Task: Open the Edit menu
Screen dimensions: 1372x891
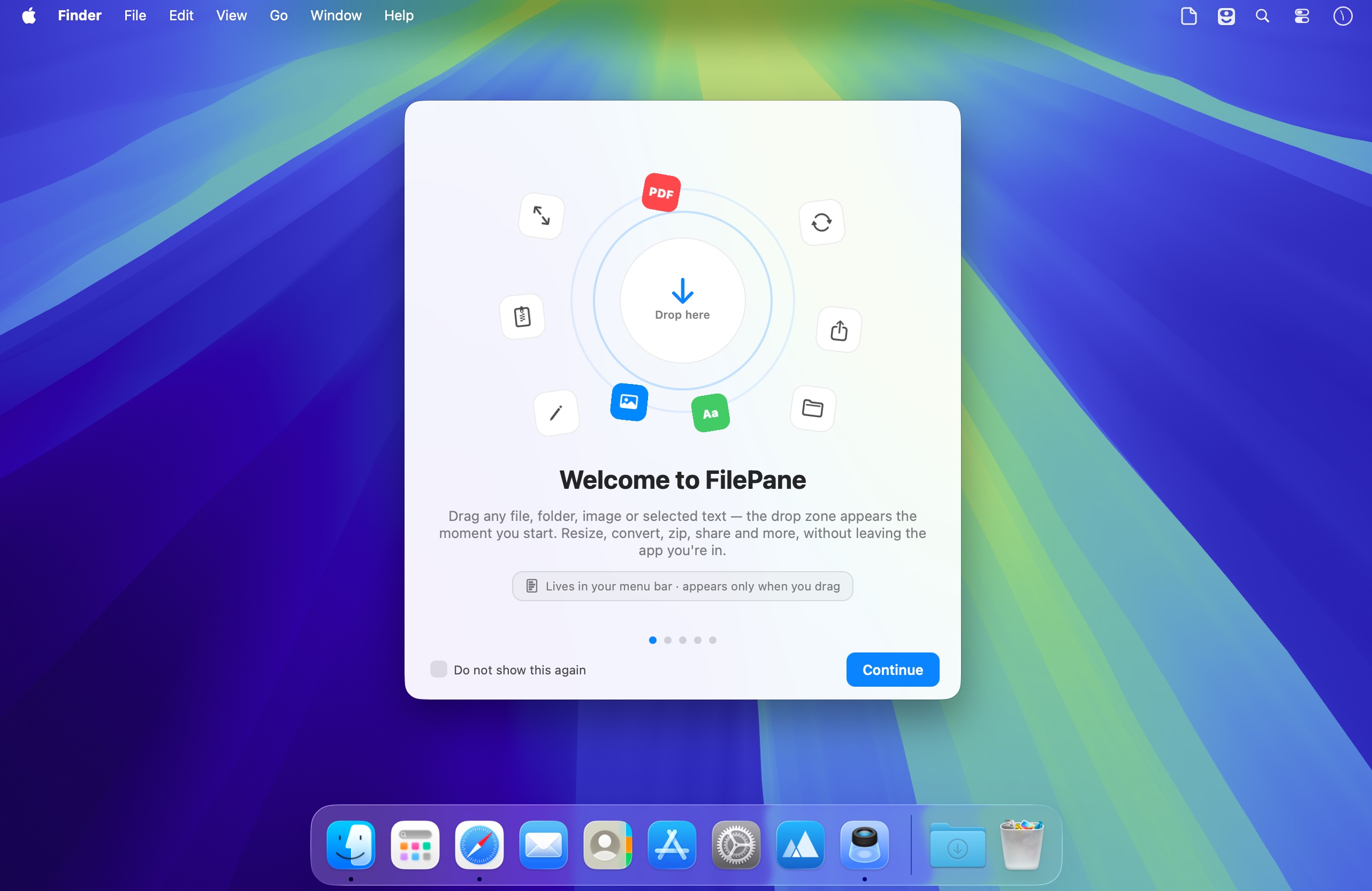Action: [x=181, y=16]
